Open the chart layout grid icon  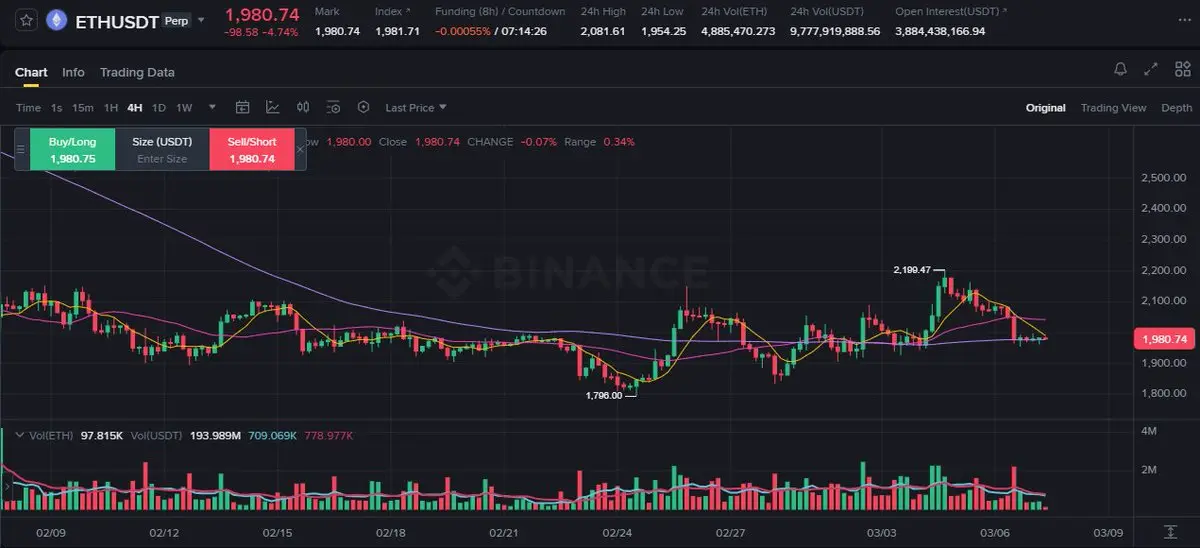(1183, 69)
